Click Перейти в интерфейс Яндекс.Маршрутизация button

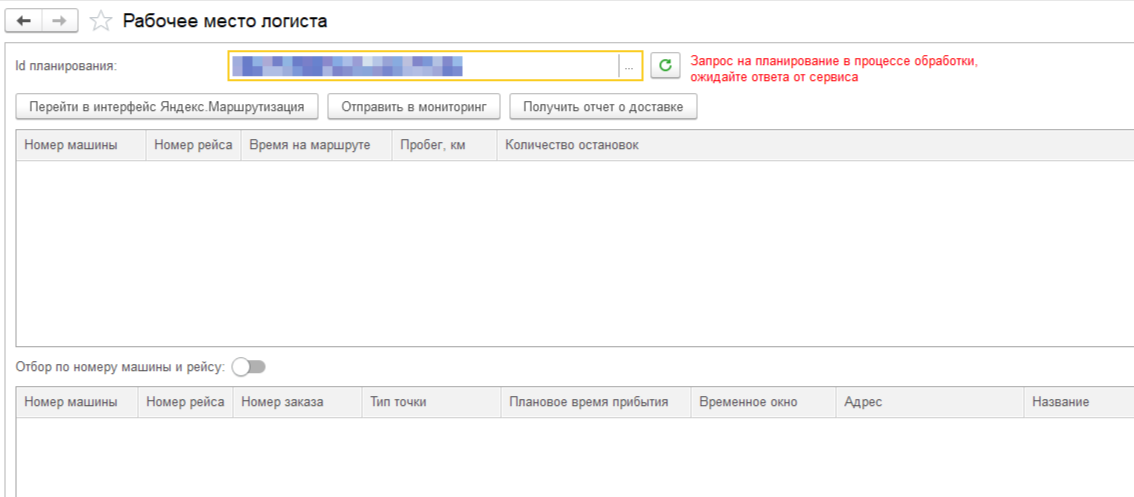pos(167,106)
